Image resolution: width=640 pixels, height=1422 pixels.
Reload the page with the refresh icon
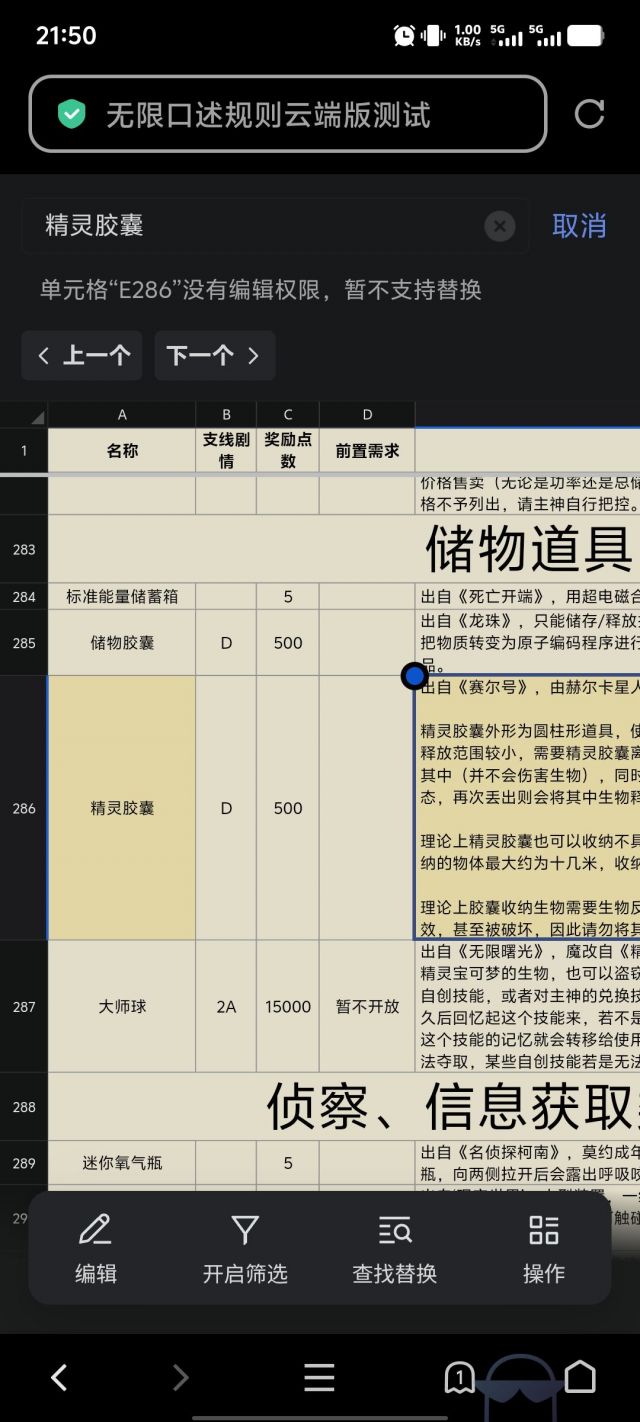tap(589, 114)
